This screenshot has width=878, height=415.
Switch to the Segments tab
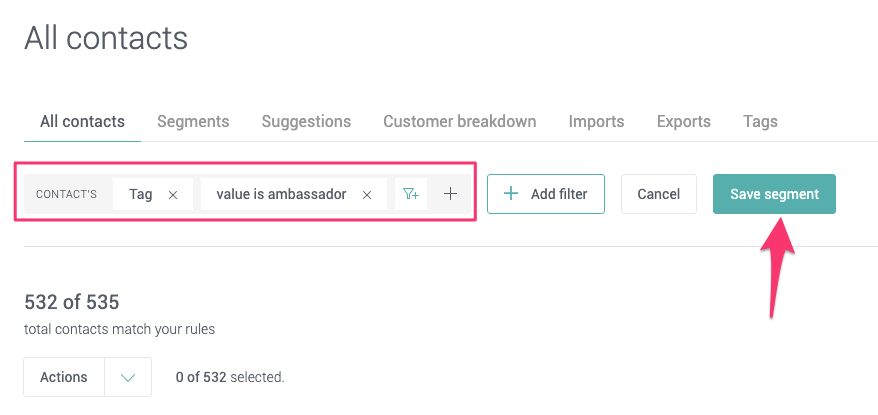pos(193,121)
